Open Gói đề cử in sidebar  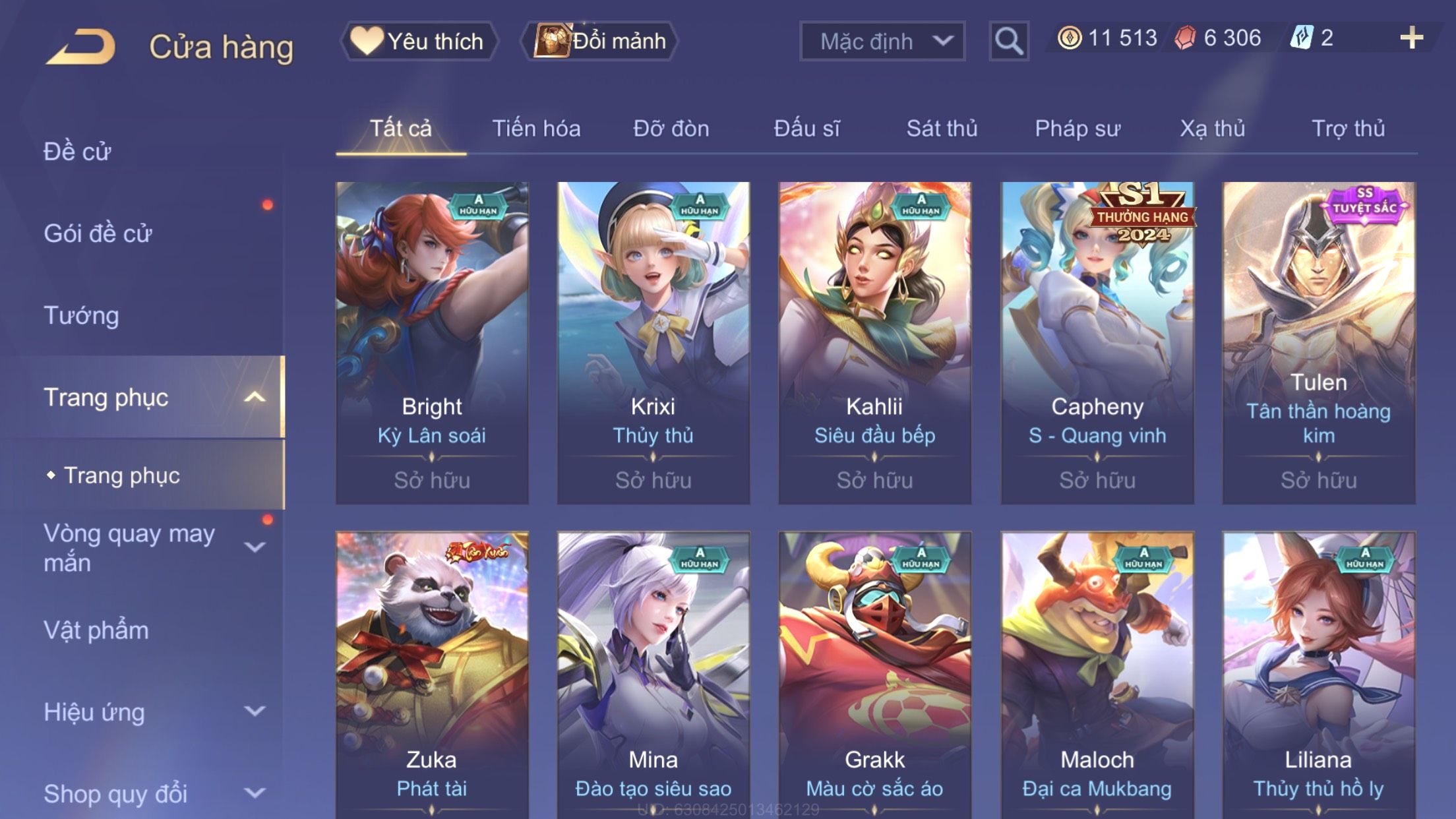[x=98, y=233]
